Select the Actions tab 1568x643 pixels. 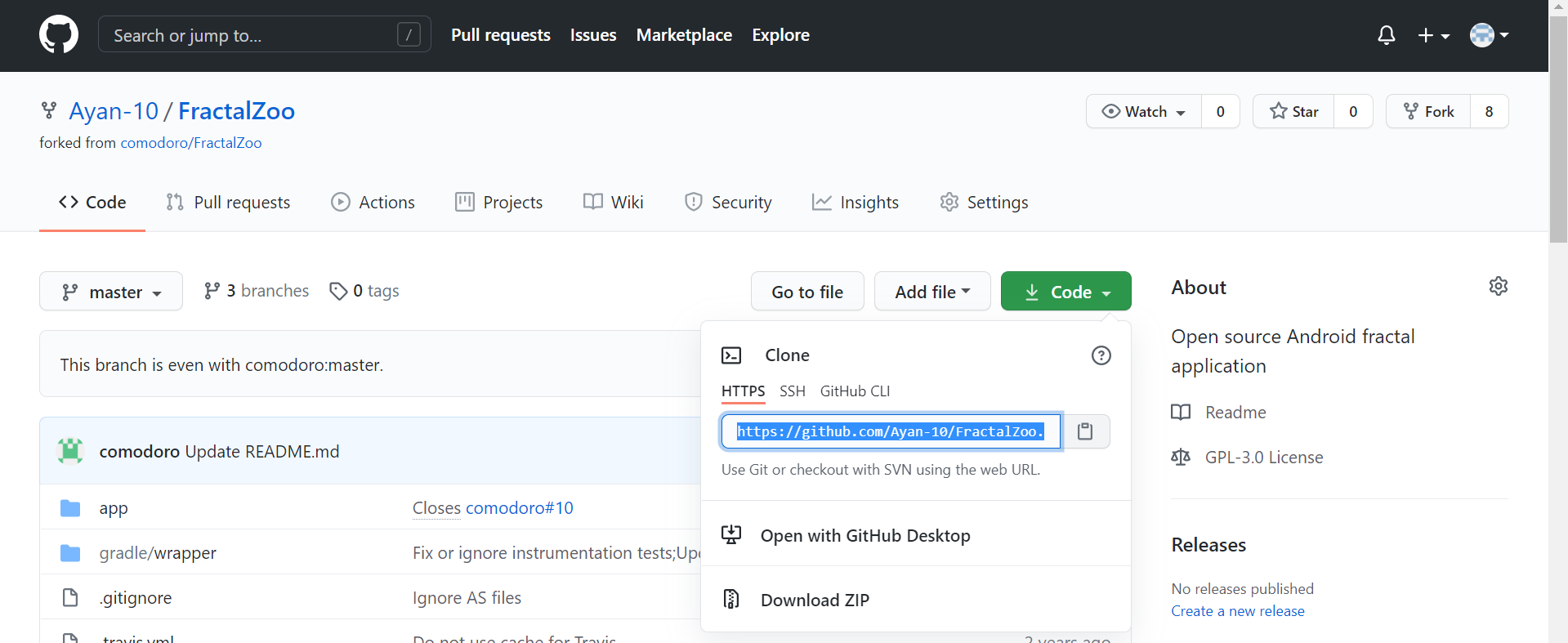tap(373, 203)
